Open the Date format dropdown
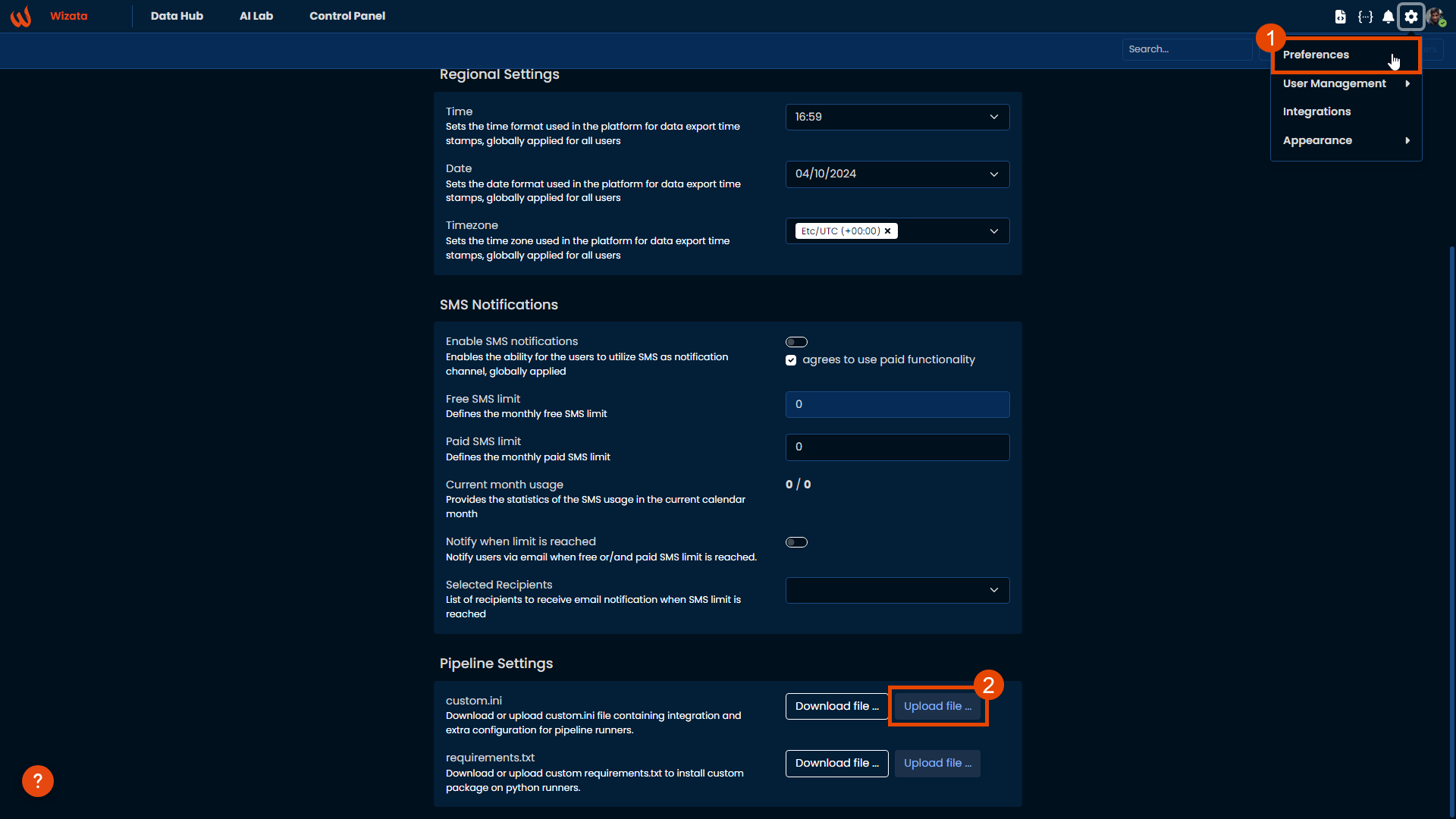 pyautogui.click(x=897, y=174)
